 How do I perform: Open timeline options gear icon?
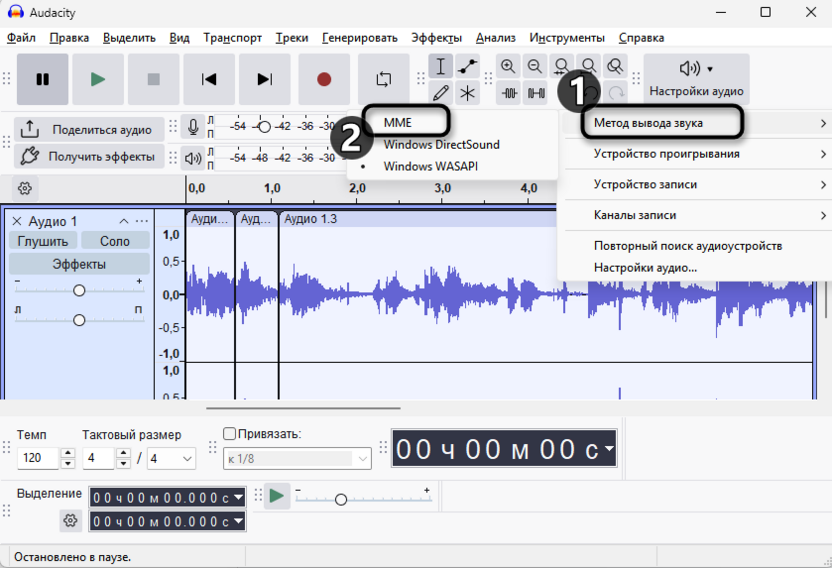(x=24, y=188)
